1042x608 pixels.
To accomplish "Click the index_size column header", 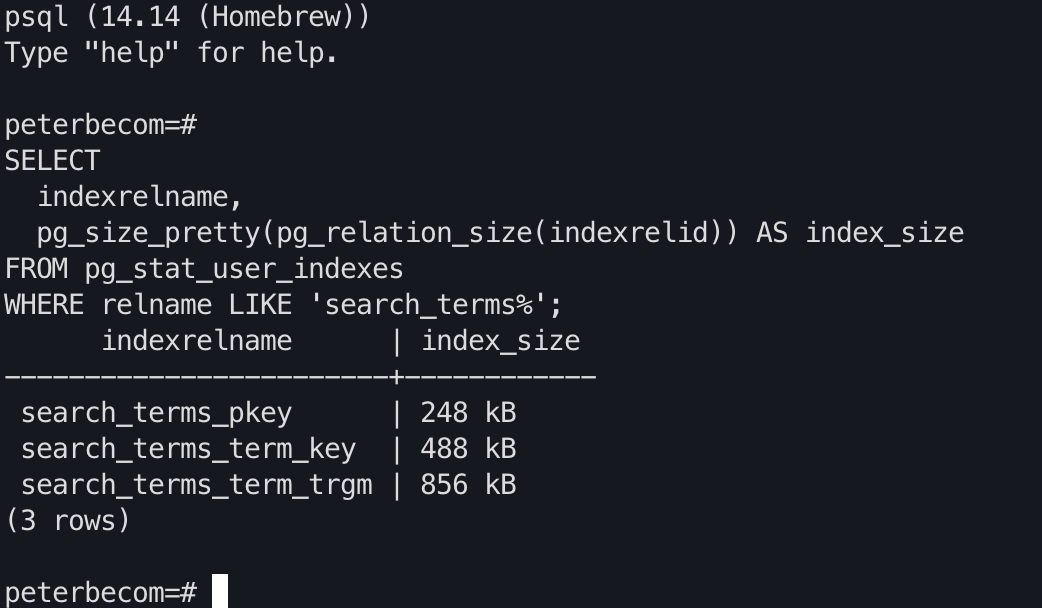I will (500, 341).
